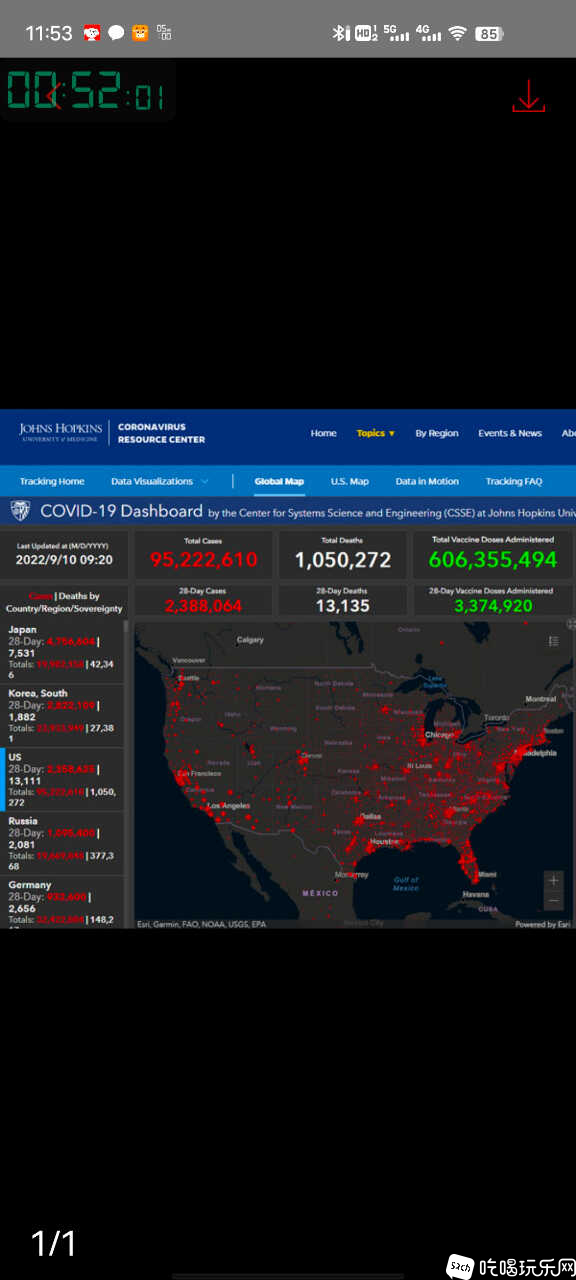This screenshot has height=1280, width=576.
Task: Tap the 1/1 page indicator
Action: click(x=54, y=1243)
